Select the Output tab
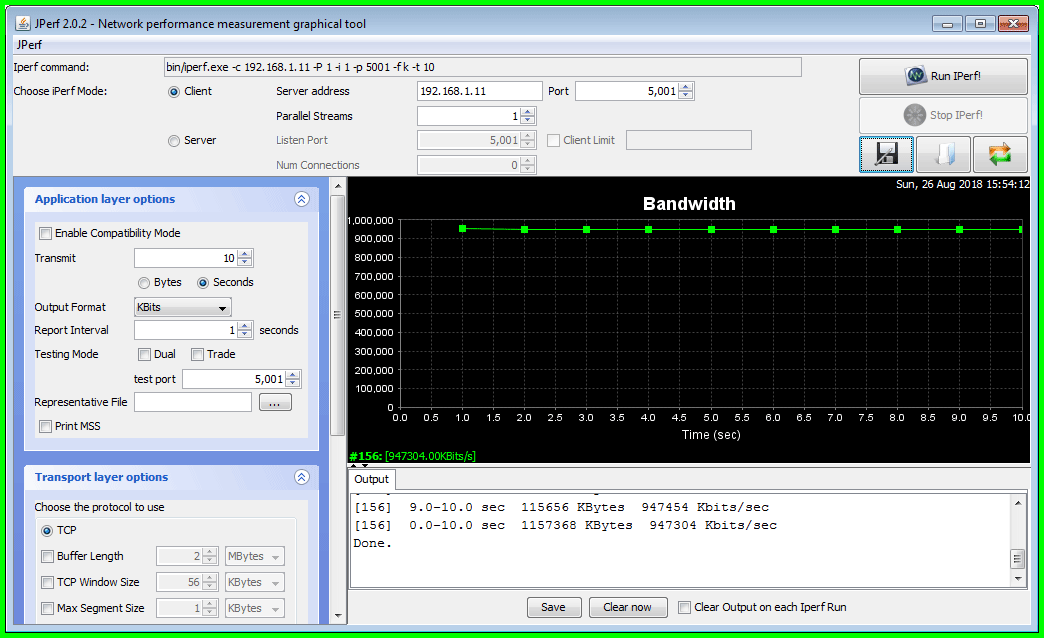 pos(372,479)
